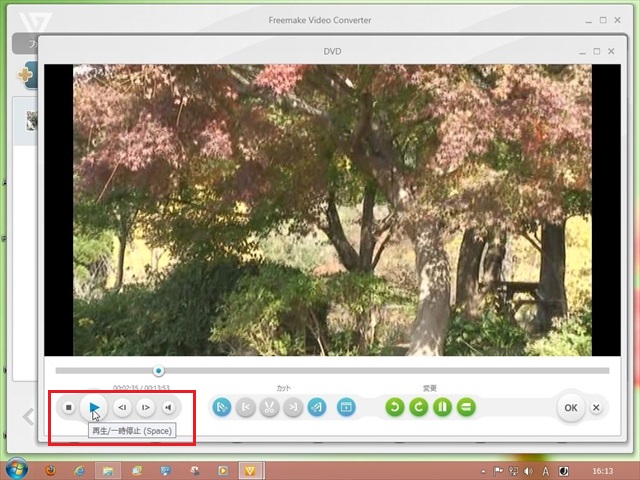Click the Stop playback button

point(68,407)
